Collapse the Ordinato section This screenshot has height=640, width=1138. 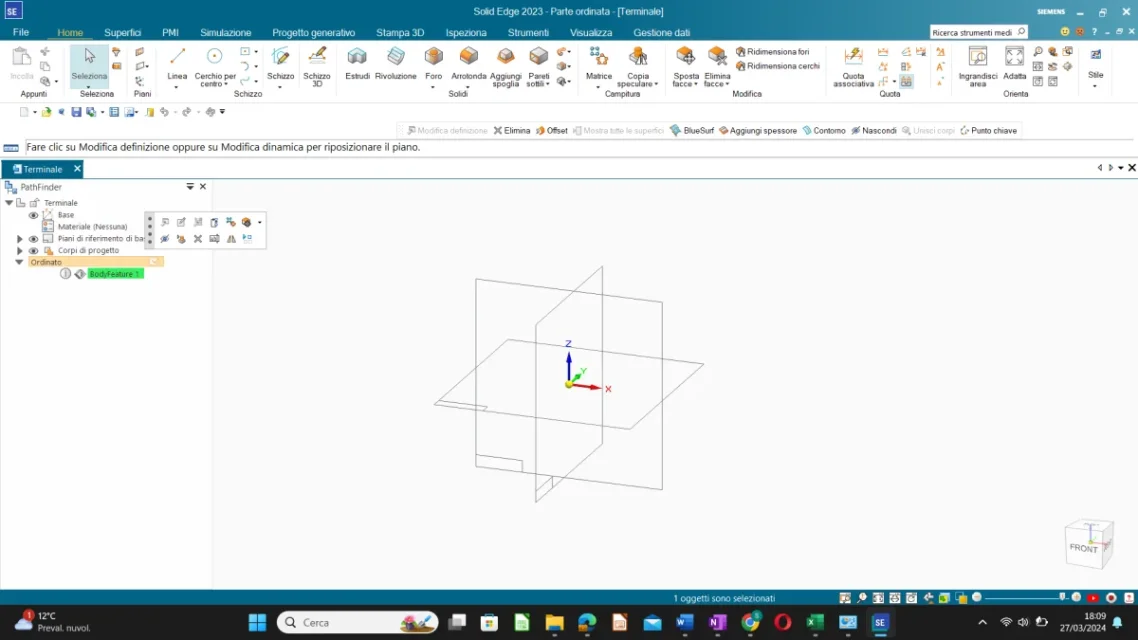pos(21,261)
